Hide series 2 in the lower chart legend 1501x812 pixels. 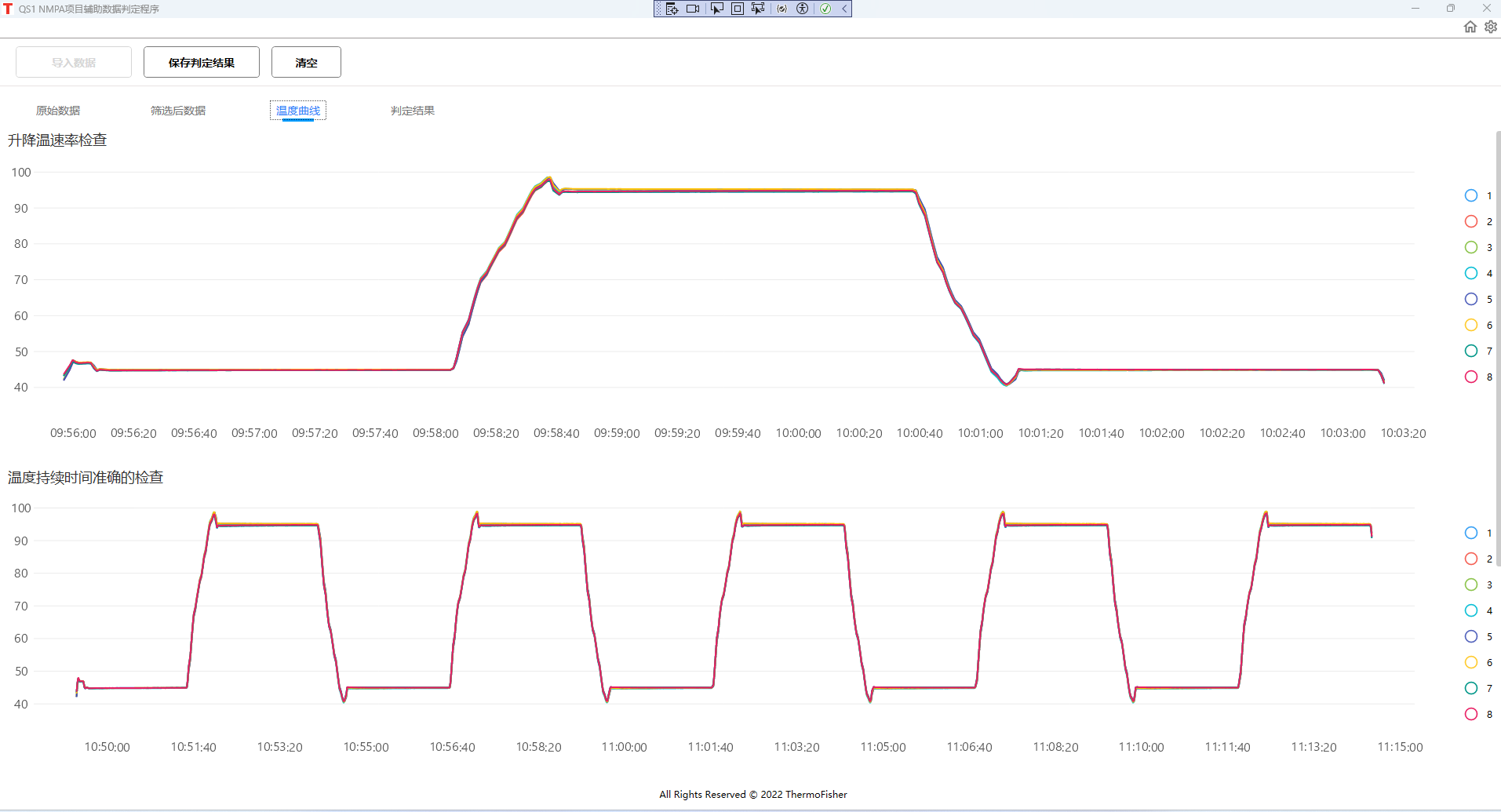(1478, 559)
